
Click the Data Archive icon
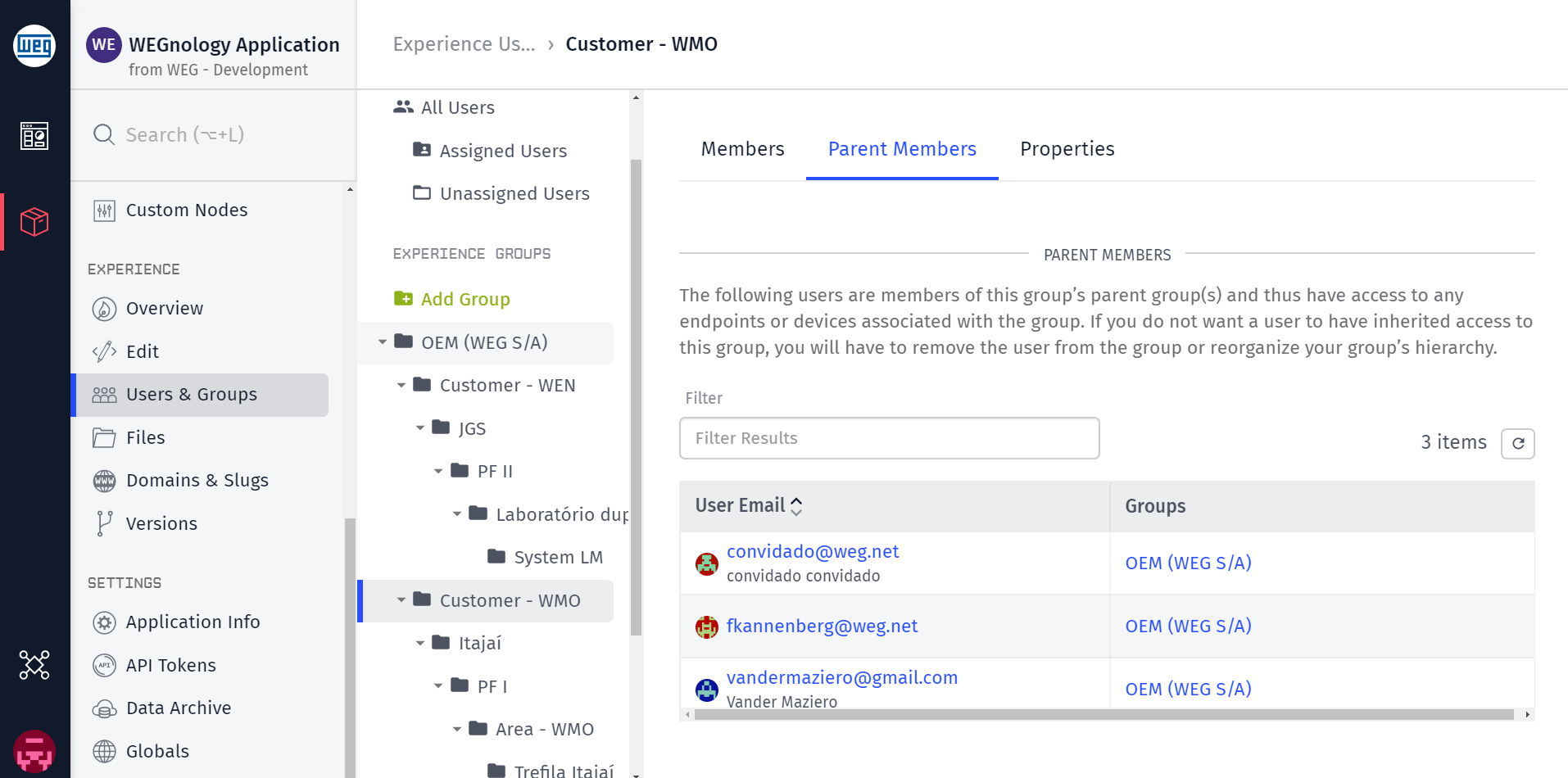(104, 708)
